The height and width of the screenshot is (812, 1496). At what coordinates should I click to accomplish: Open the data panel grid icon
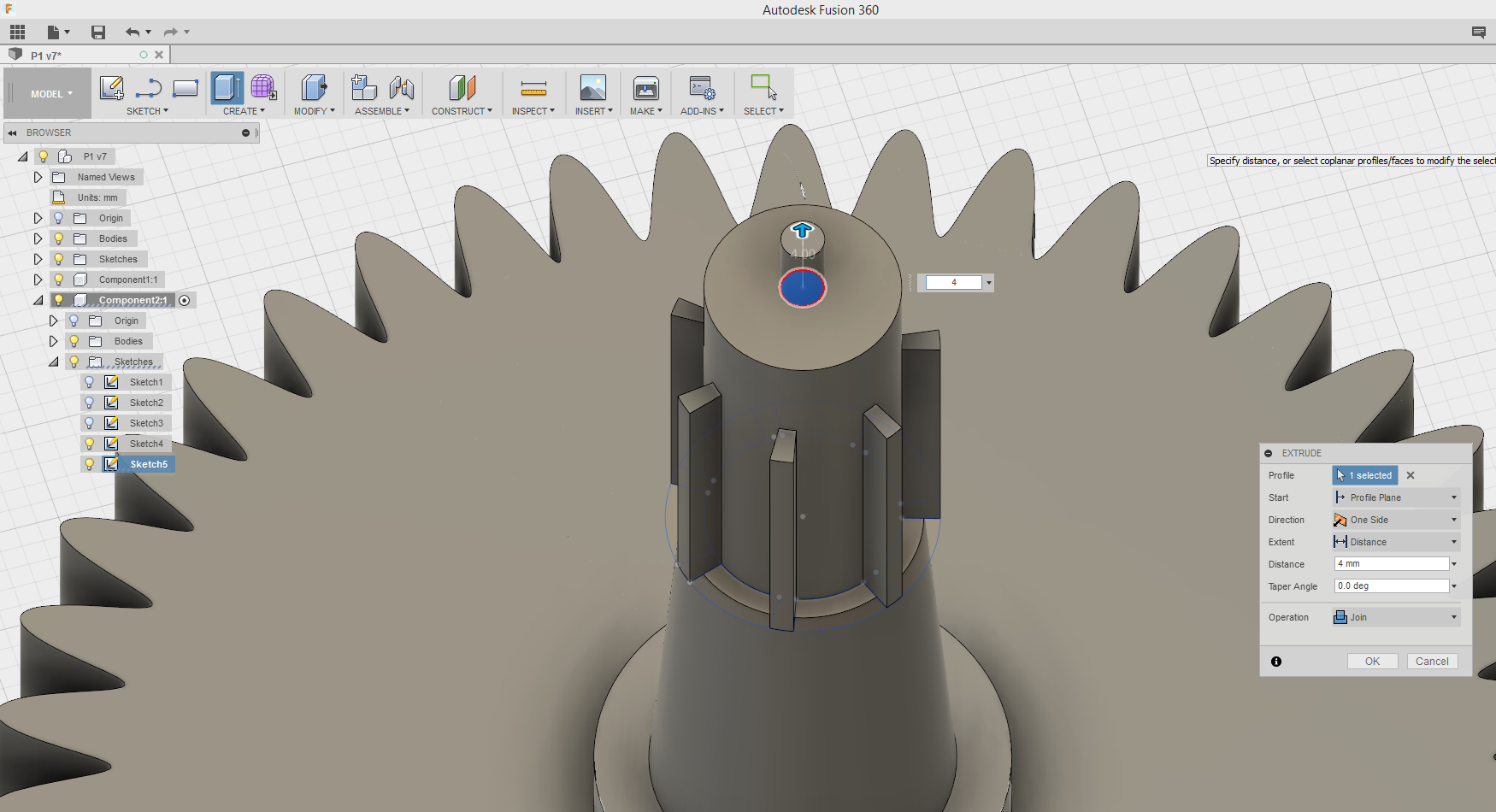coord(17,32)
